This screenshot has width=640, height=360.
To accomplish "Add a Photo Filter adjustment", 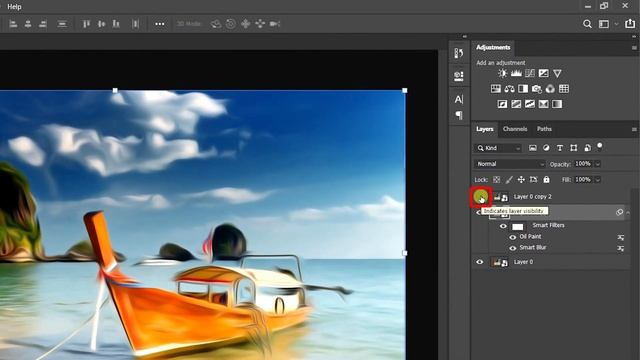I will tap(537, 89).
